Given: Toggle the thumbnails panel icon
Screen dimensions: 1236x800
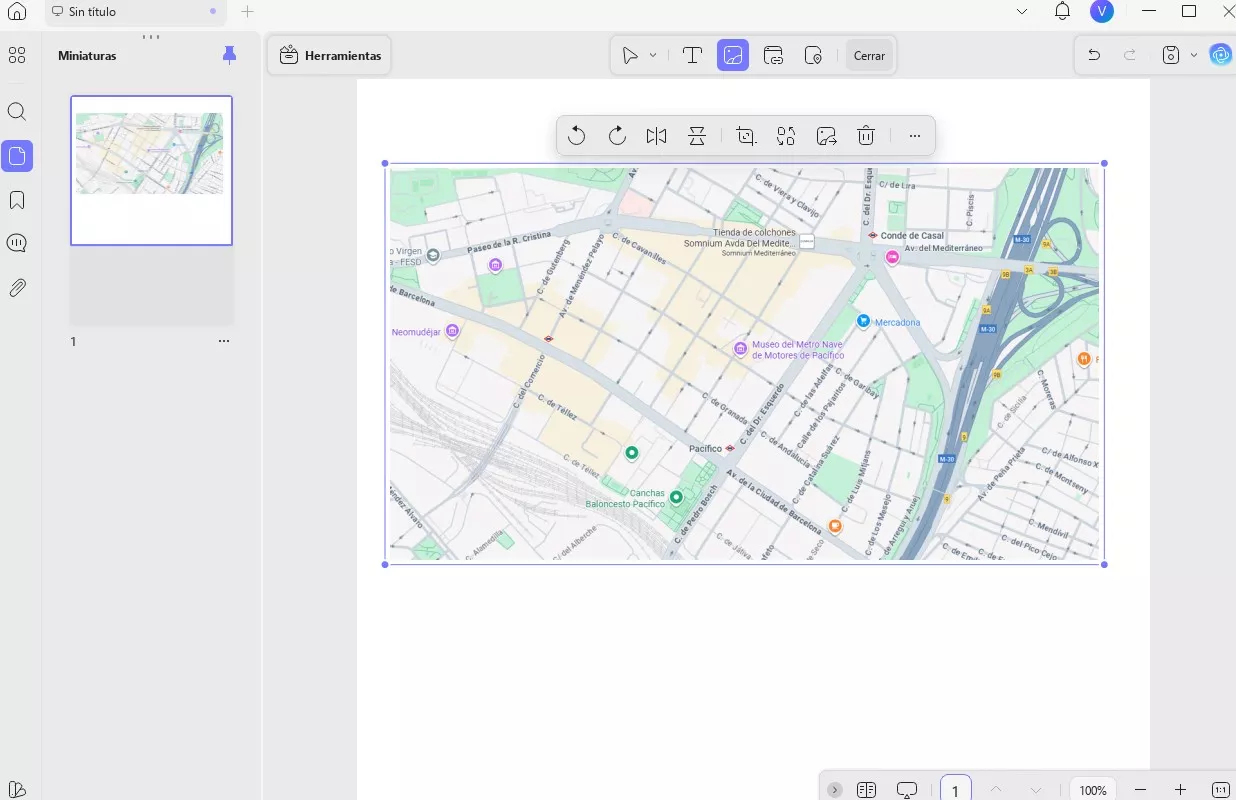Looking at the screenshot, I should pos(17,156).
